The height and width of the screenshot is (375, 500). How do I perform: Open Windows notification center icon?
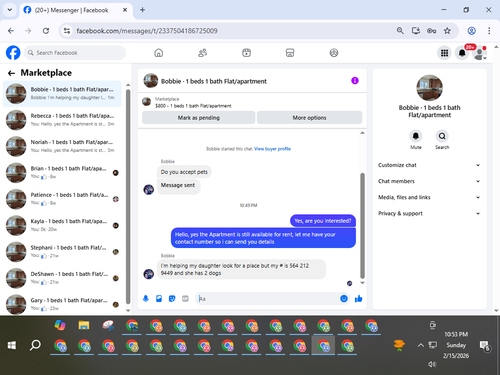[484, 345]
